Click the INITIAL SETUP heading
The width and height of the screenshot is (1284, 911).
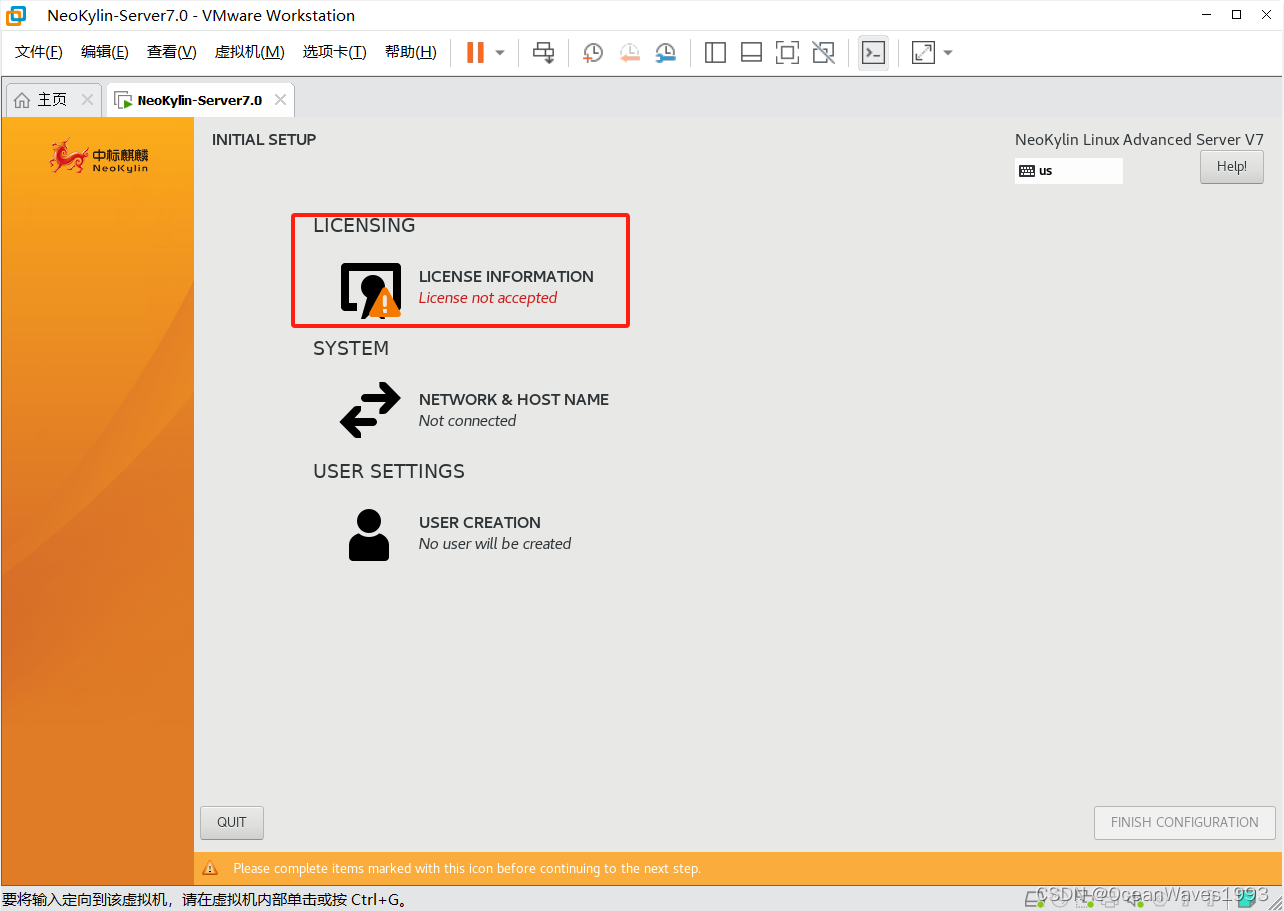coord(264,140)
